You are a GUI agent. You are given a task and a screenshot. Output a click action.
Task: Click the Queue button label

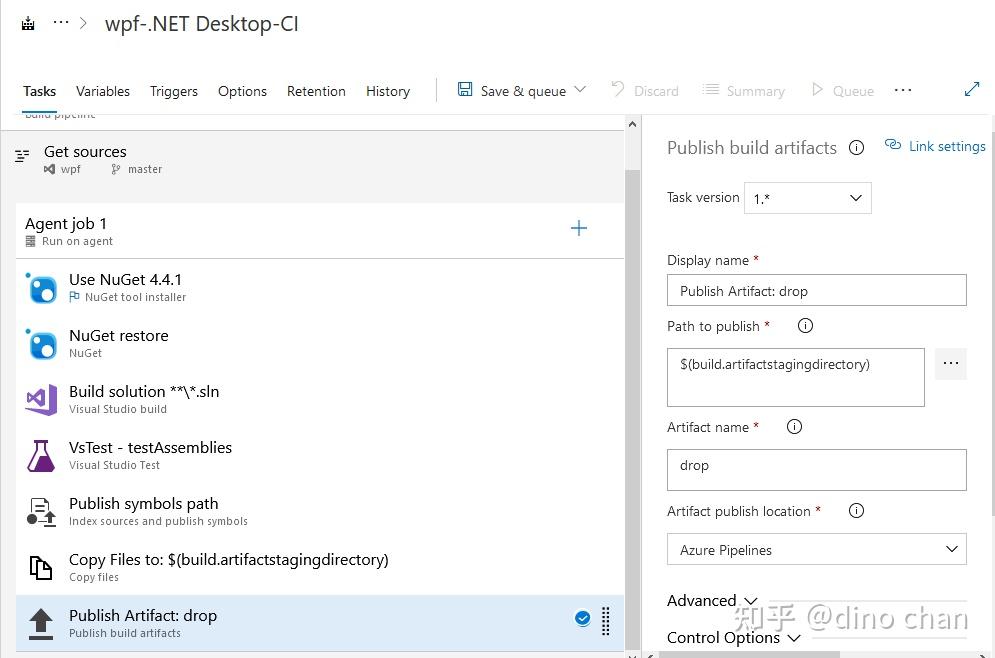coord(853,91)
